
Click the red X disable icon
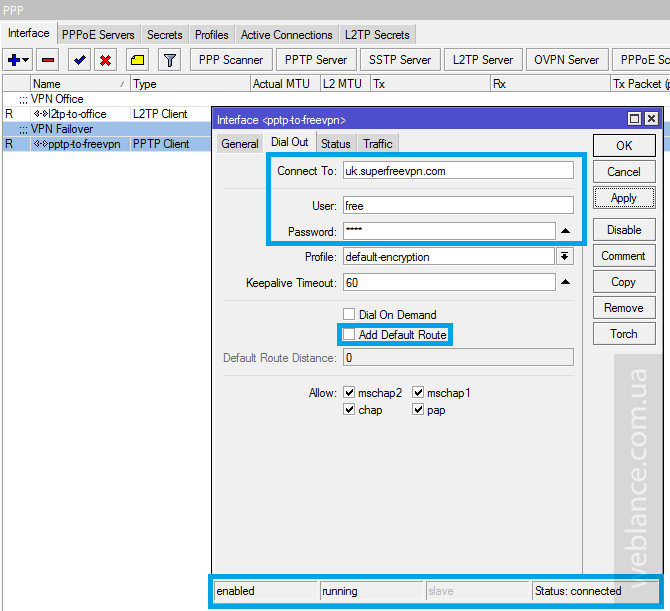[x=106, y=60]
